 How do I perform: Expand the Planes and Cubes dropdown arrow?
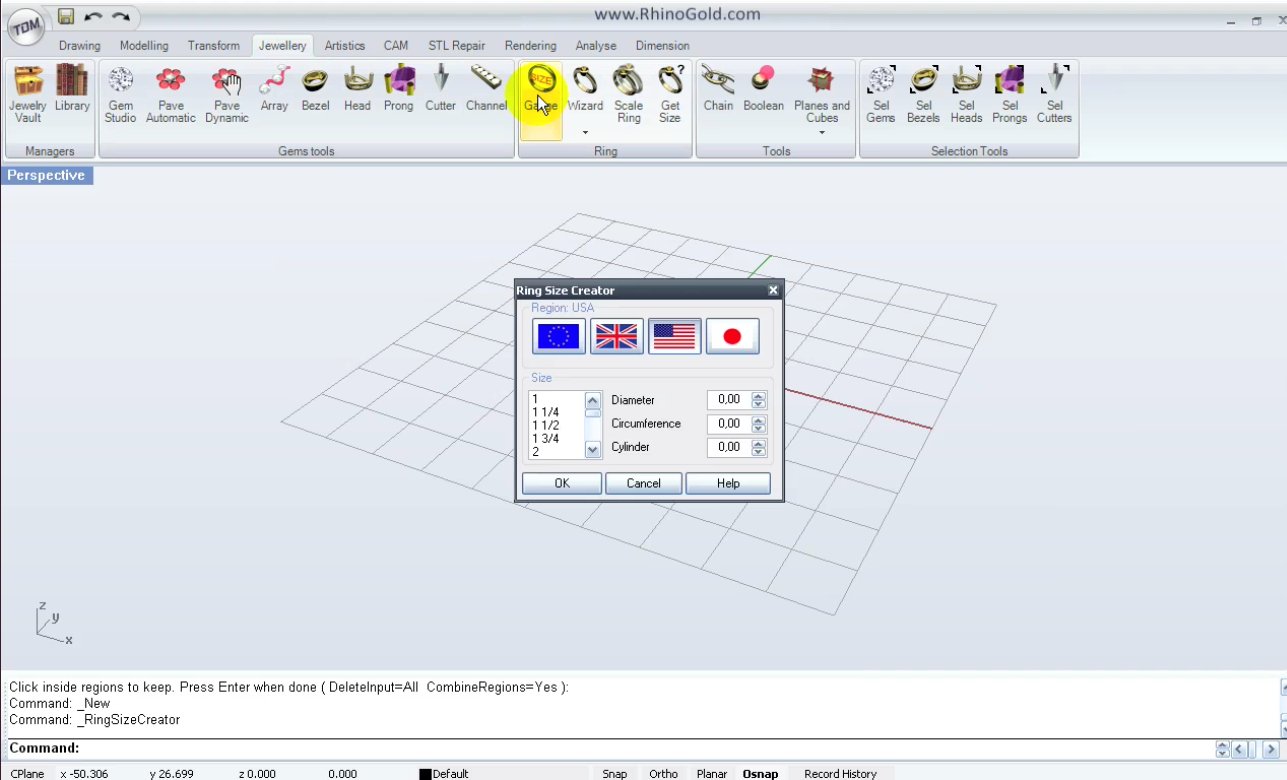click(822, 132)
